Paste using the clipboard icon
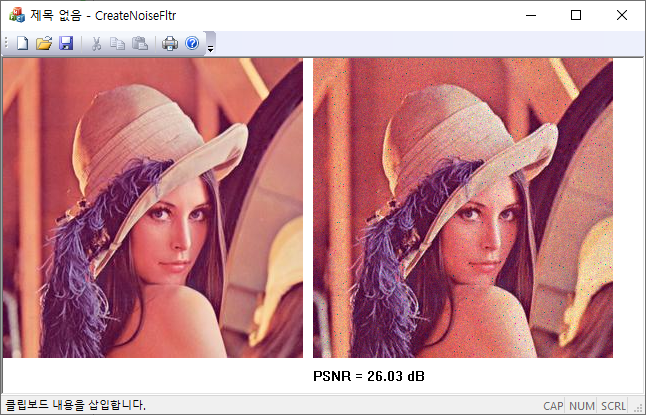 tap(140, 43)
